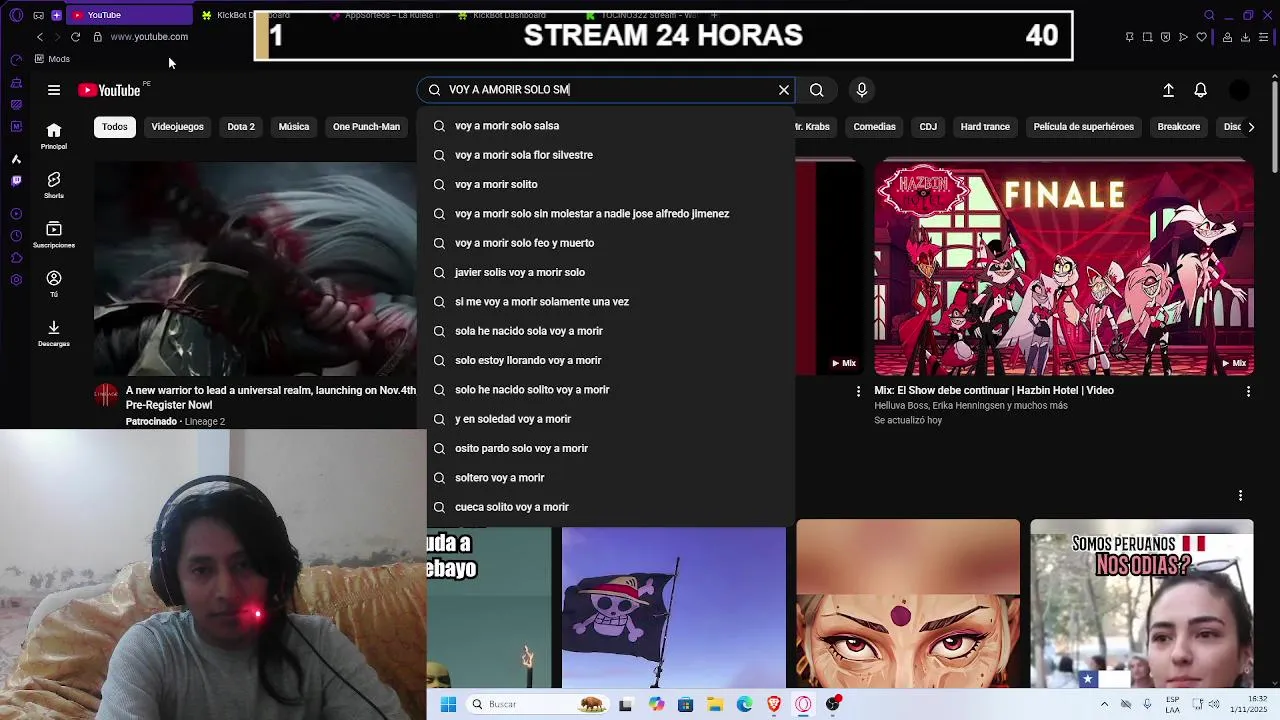
Task: Open the pinboard pin icon
Action: click(x=1129, y=37)
